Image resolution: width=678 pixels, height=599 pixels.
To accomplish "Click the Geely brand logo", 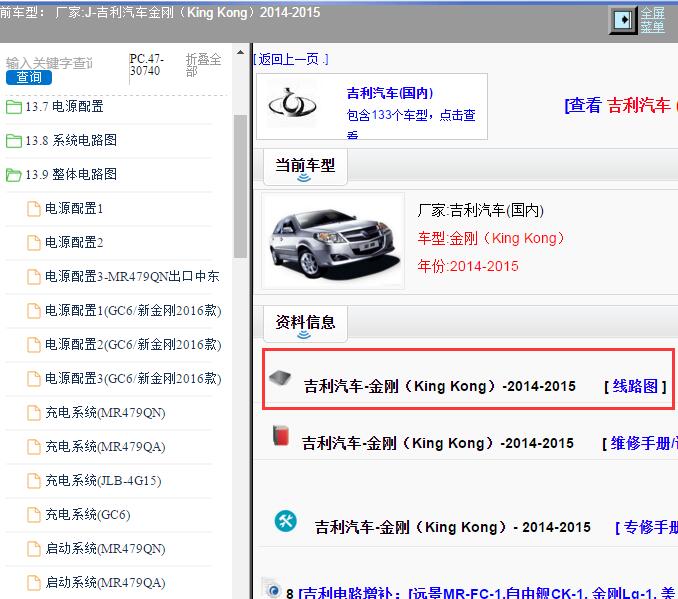I will [292, 104].
